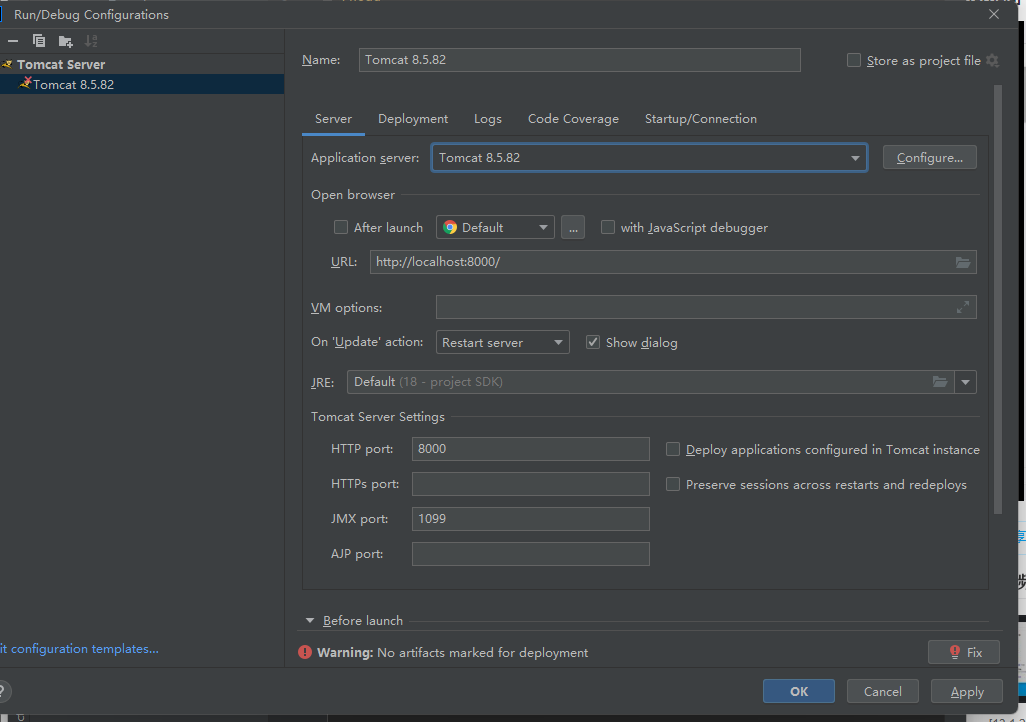
Task: Switch to the Deployment tab
Action: pyautogui.click(x=412, y=119)
